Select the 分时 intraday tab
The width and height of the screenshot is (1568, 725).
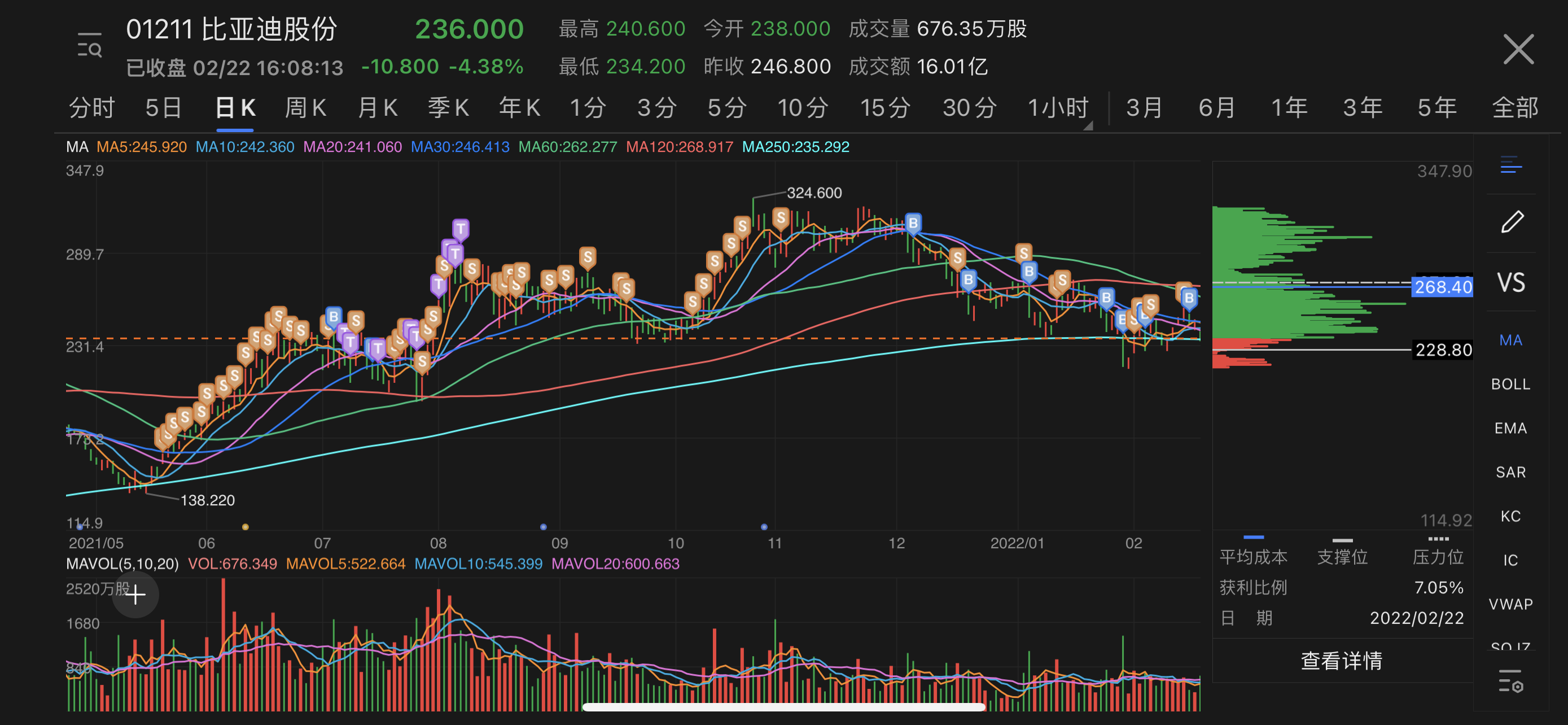91,108
